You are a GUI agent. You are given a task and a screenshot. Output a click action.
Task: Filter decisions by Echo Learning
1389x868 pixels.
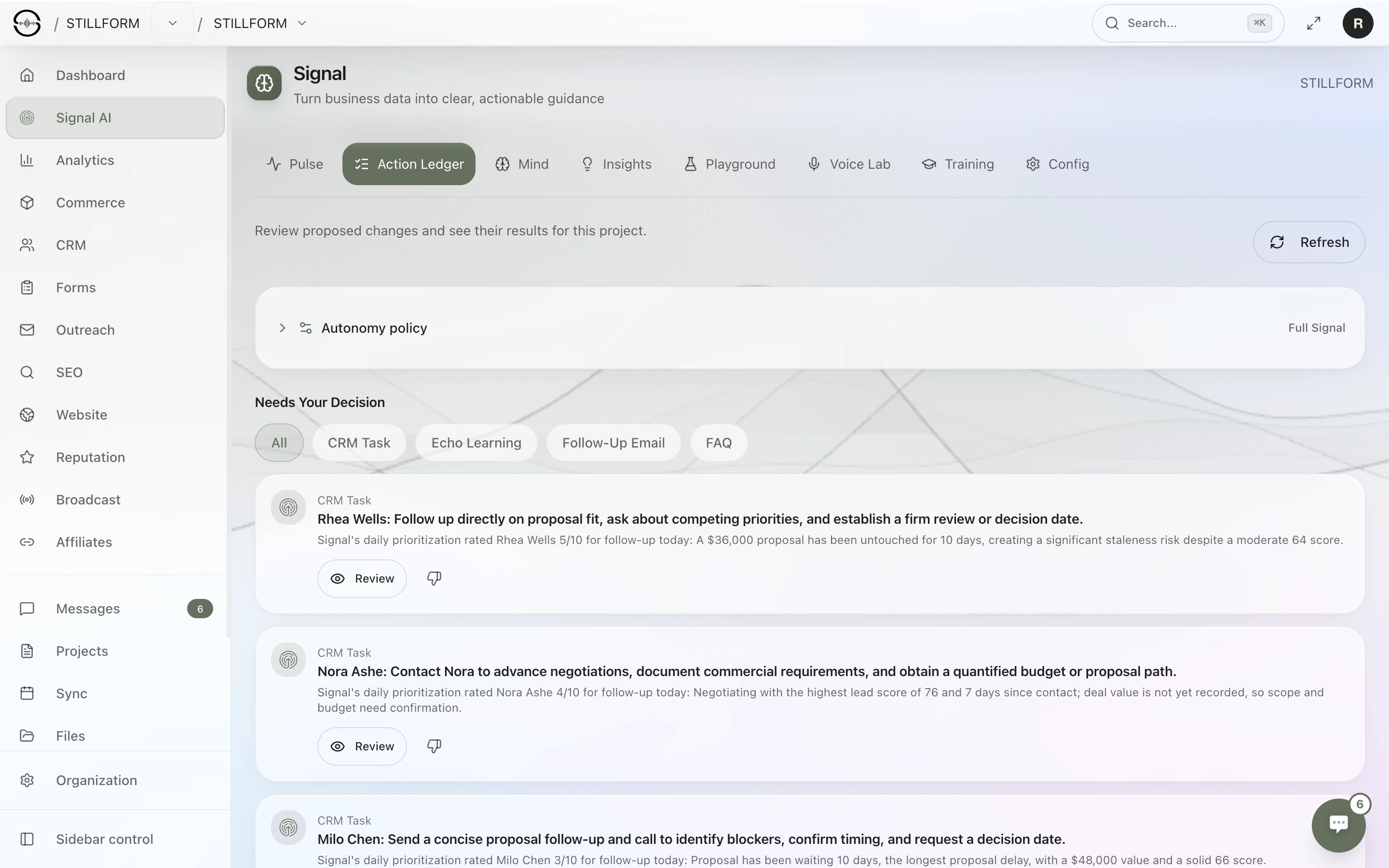pos(477,443)
